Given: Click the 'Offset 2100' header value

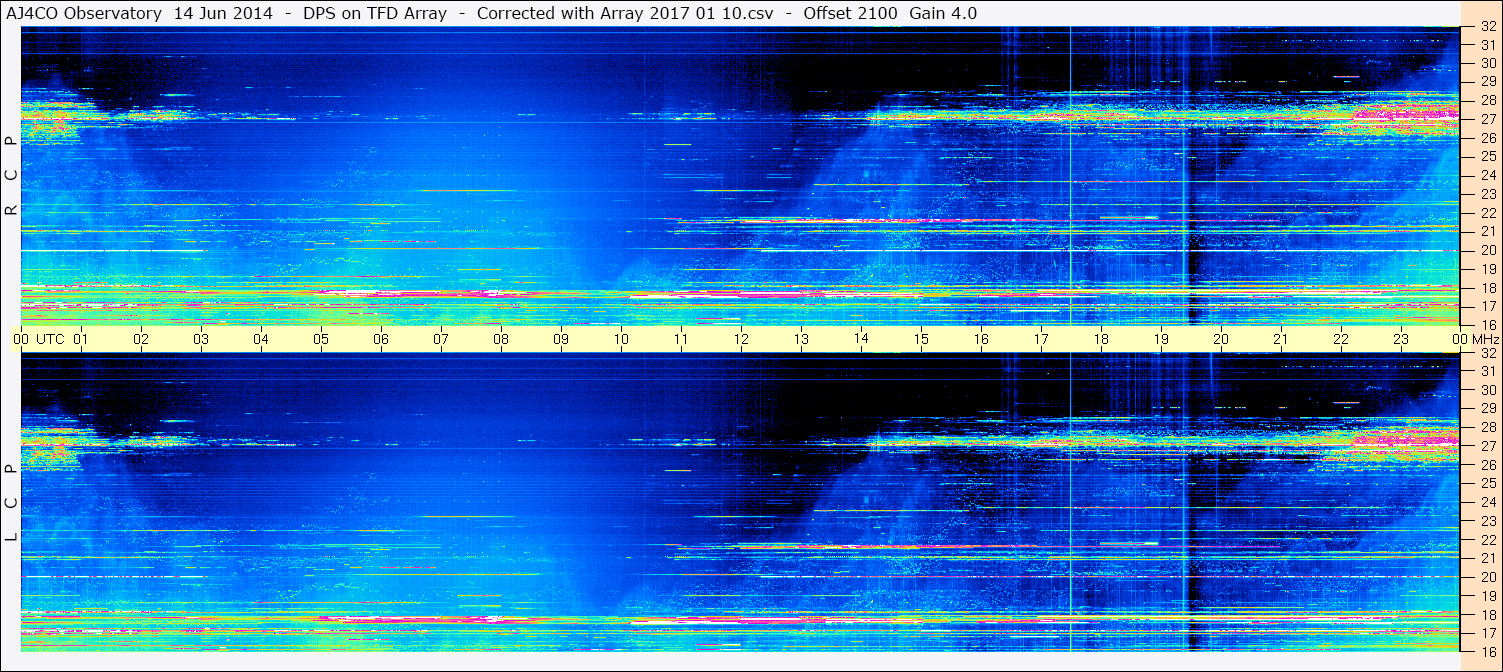Looking at the screenshot, I should point(850,14).
